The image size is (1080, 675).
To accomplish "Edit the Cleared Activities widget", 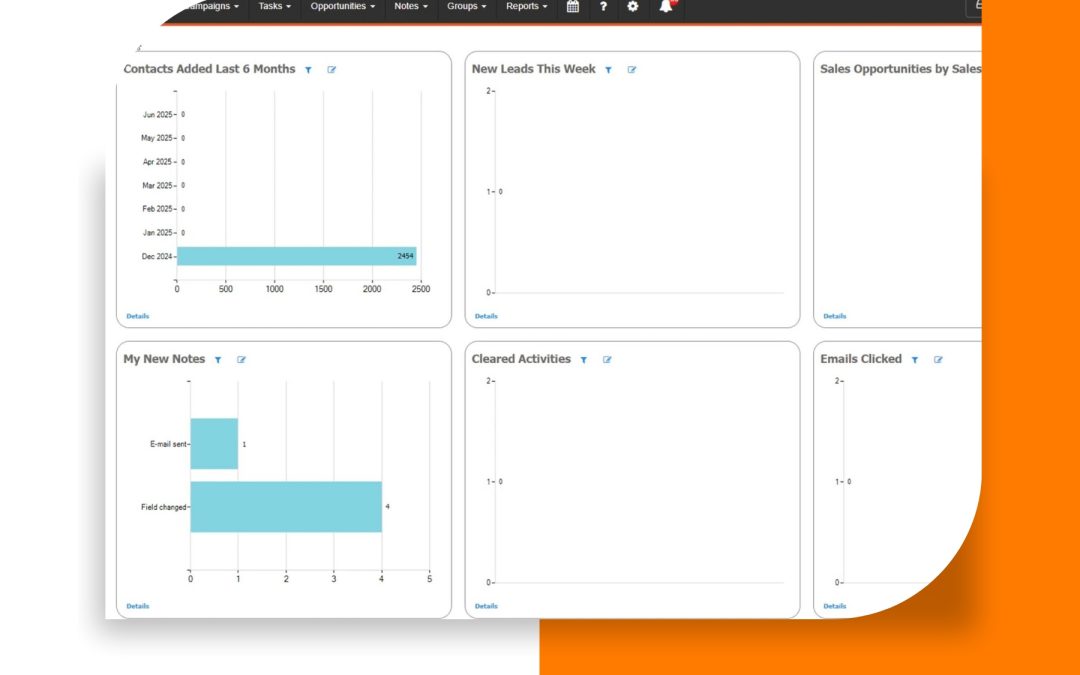I will point(608,360).
